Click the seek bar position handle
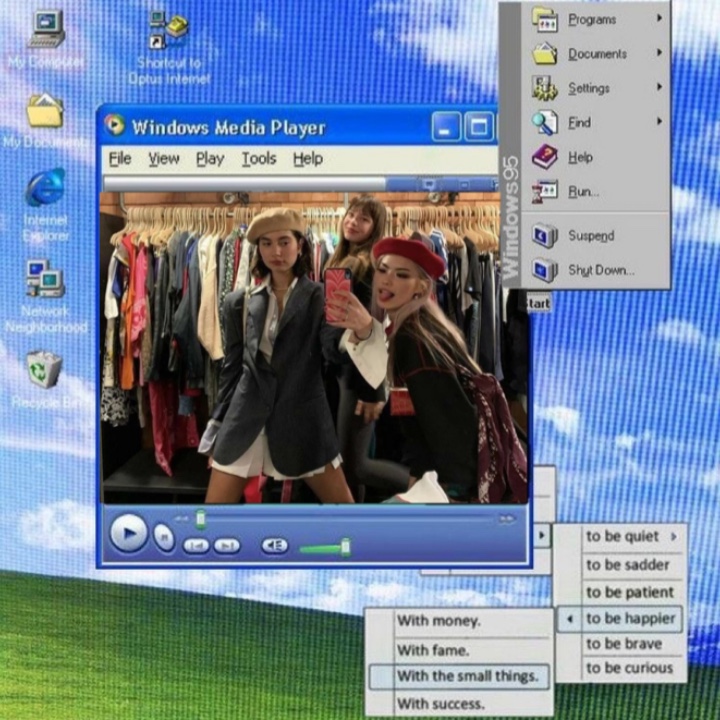Viewport: 720px width, 720px height. pyautogui.click(x=201, y=518)
